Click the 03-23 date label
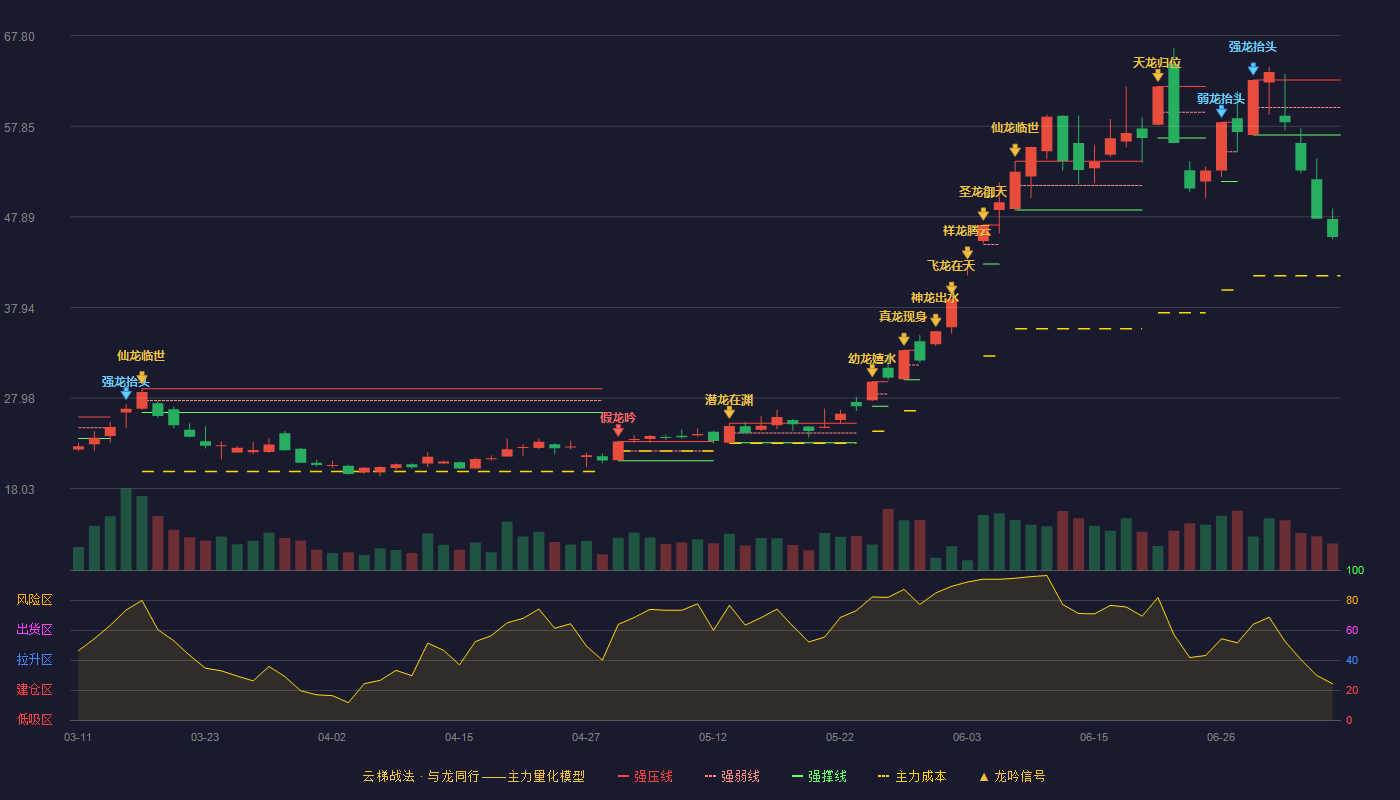Screen dimensions: 1400x800 (x=205, y=737)
